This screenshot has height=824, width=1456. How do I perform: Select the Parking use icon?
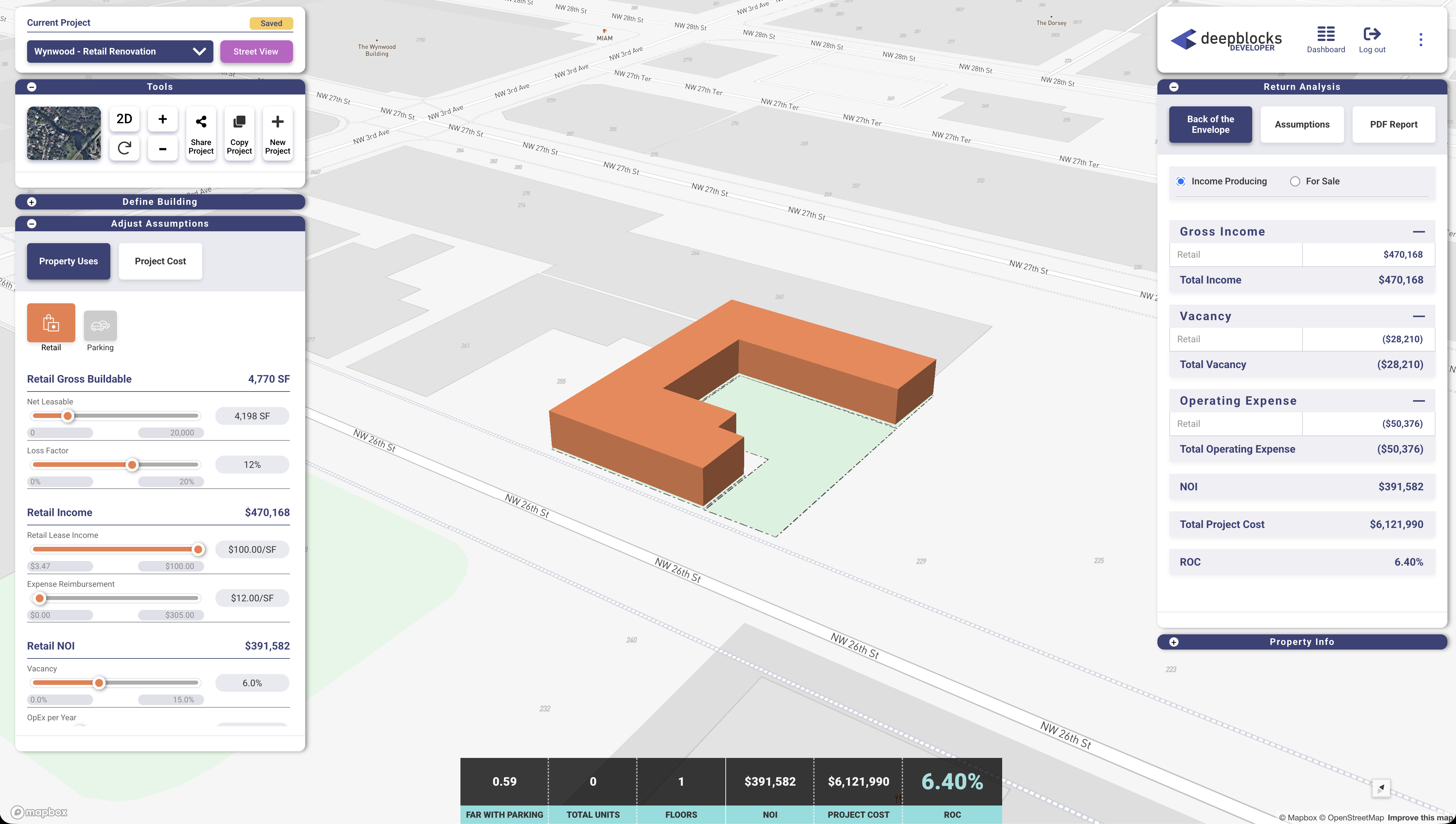coord(100,326)
